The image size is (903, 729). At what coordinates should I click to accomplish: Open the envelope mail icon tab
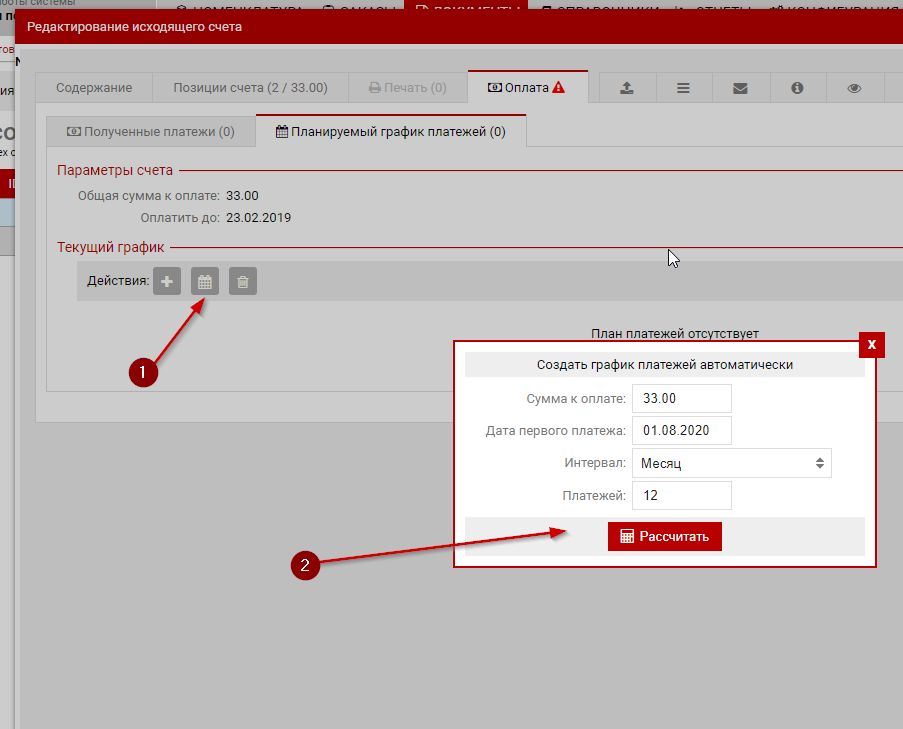(740, 88)
